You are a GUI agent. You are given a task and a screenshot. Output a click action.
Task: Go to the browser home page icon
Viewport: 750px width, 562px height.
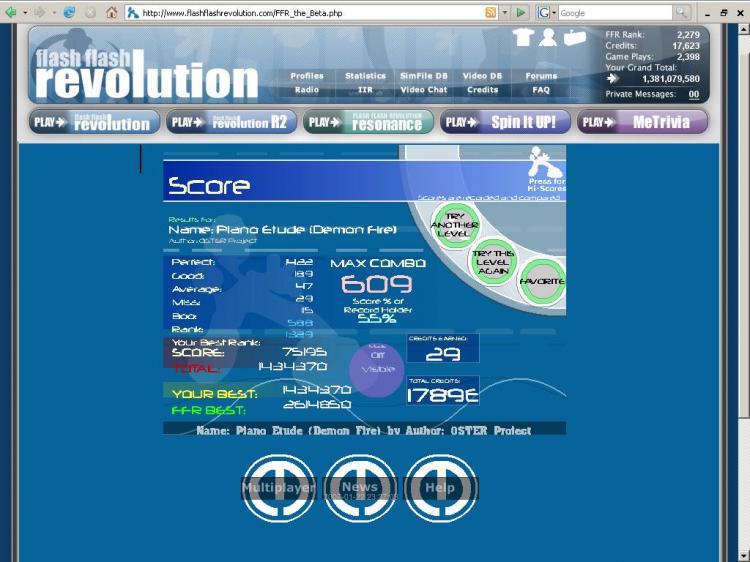[x=111, y=12]
